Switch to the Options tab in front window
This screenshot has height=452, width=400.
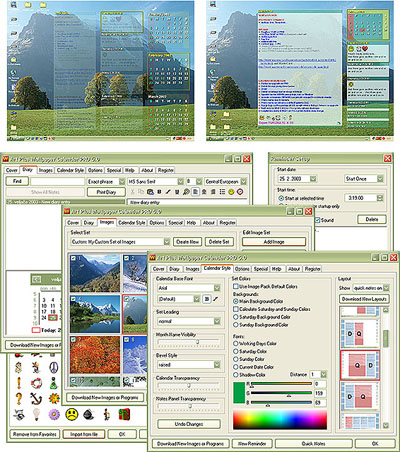tap(242, 269)
